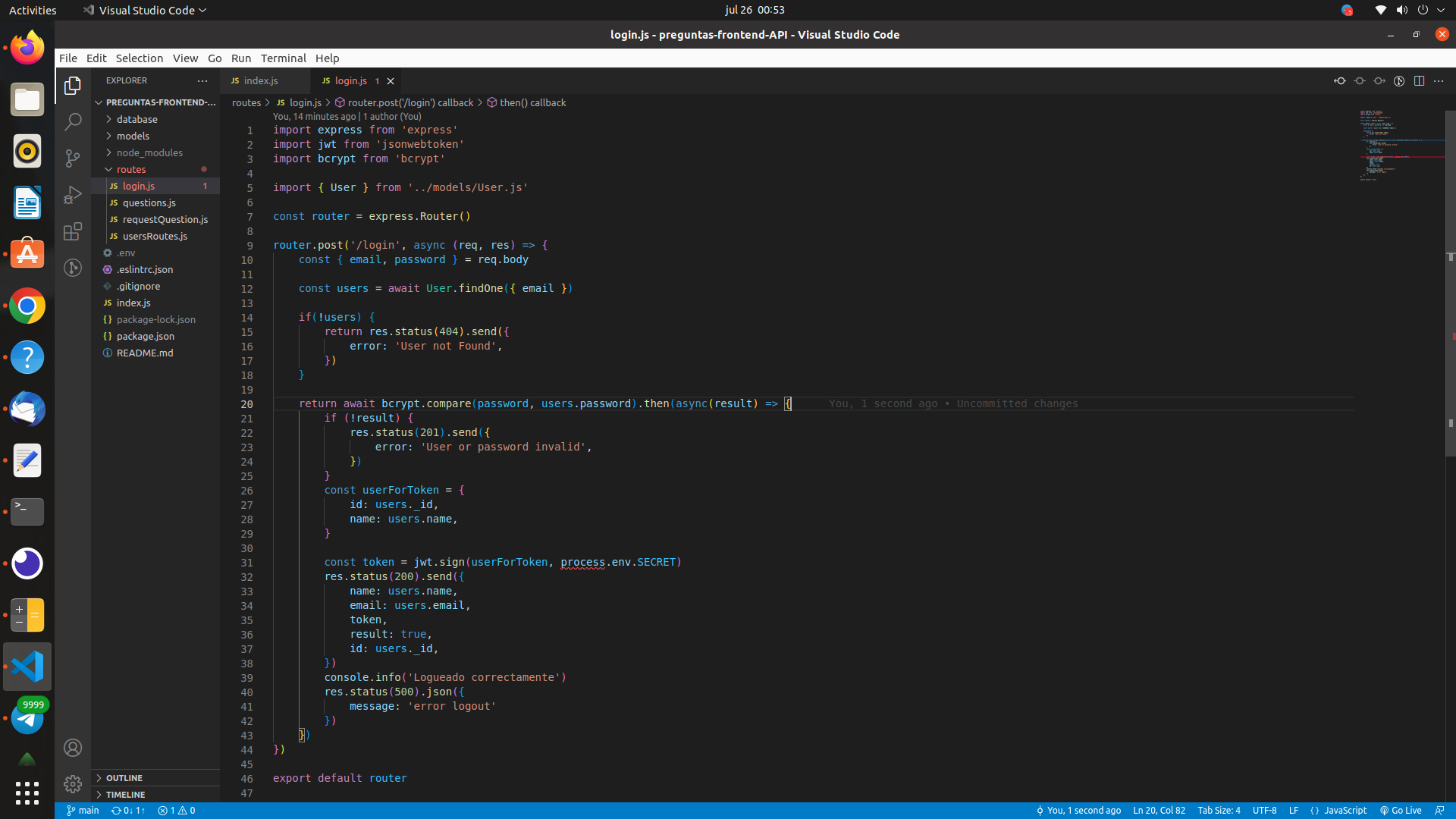Open the Source Control view

click(x=73, y=158)
